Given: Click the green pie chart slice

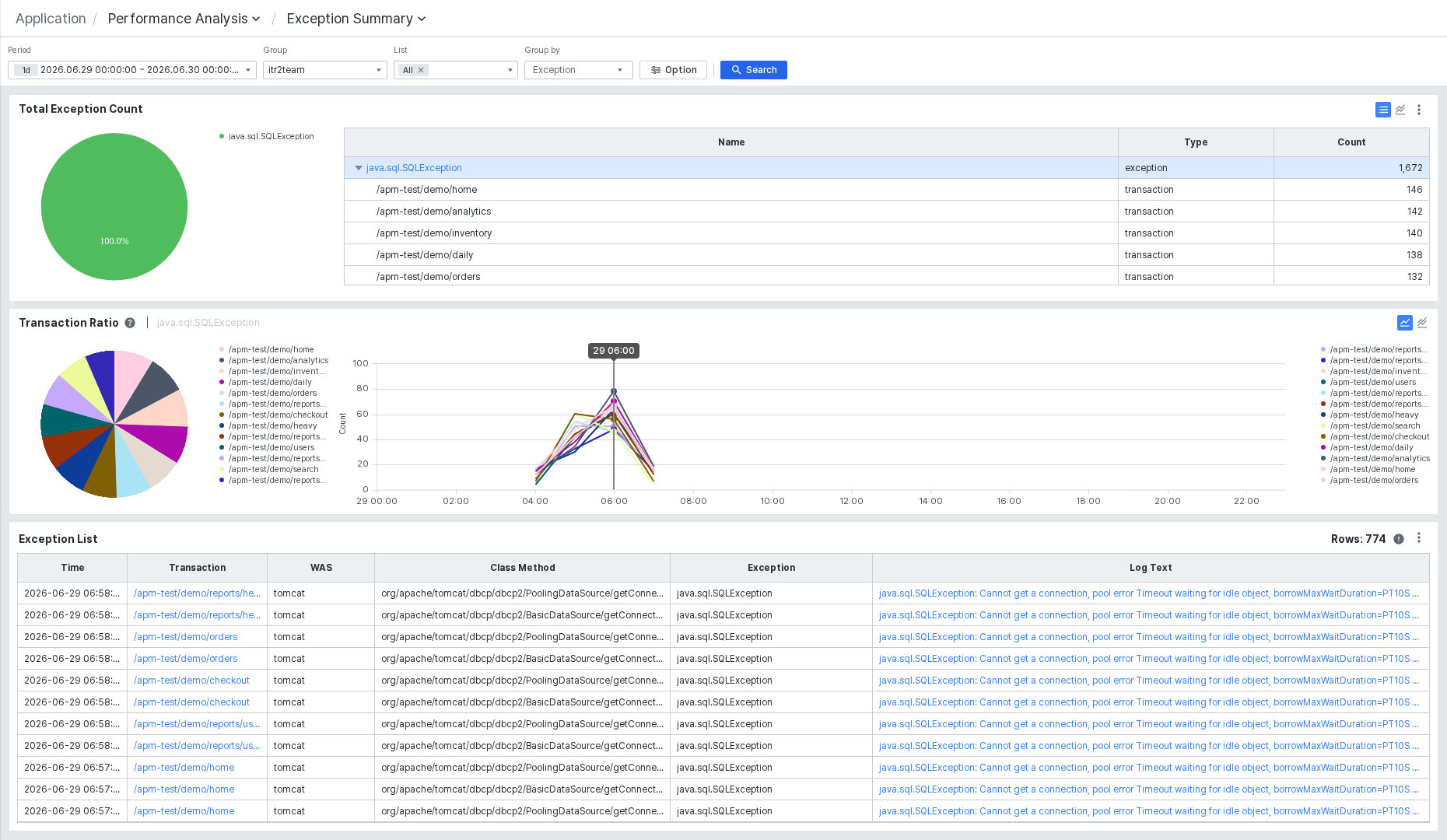Looking at the screenshot, I should (114, 206).
